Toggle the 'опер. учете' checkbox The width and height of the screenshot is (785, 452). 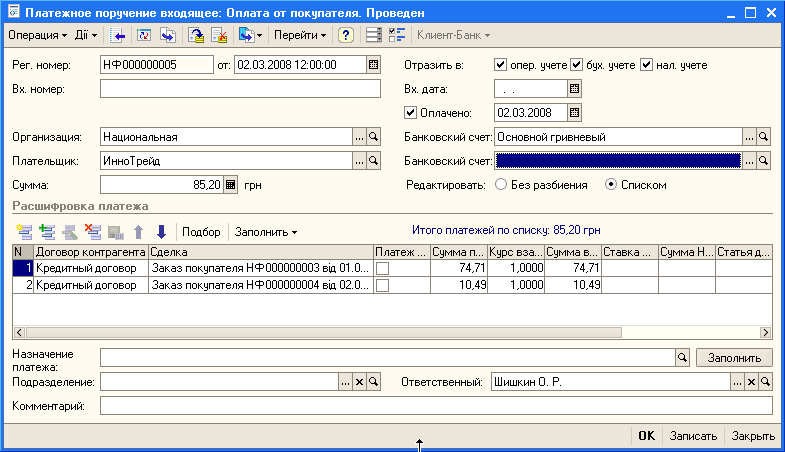[x=501, y=65]
